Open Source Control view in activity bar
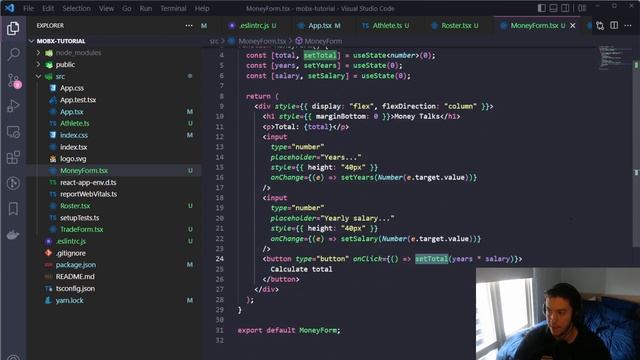Image resolution: width=640 pixels, height=360 pixels. 13,80
